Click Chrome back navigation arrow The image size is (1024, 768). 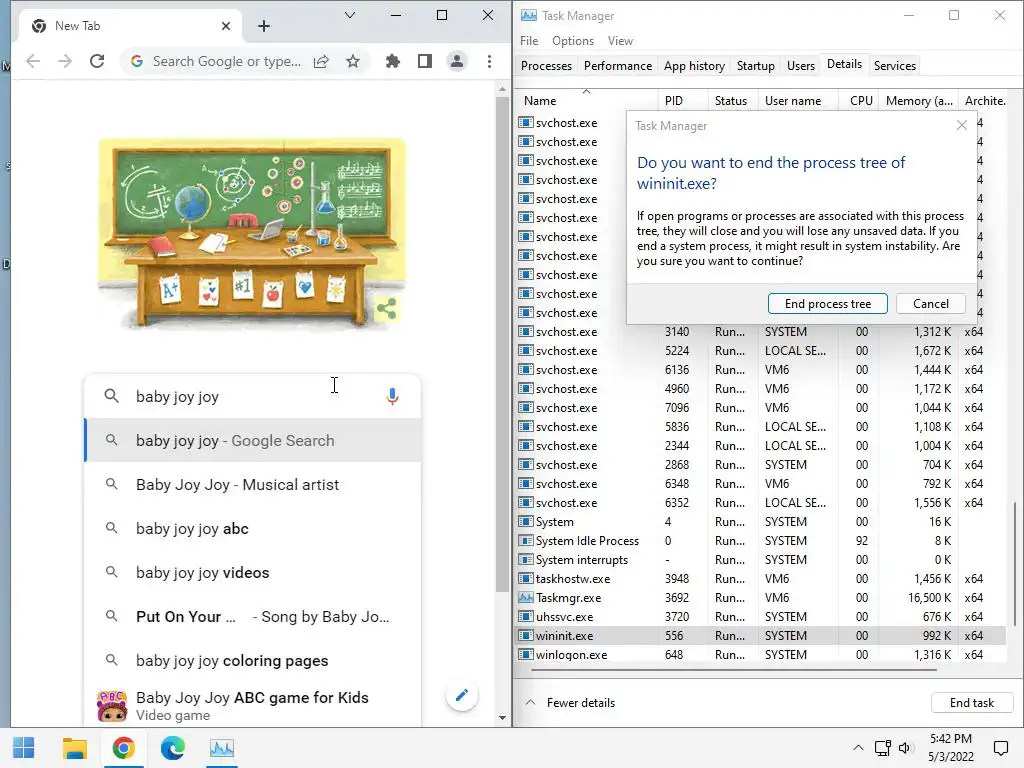33,61
